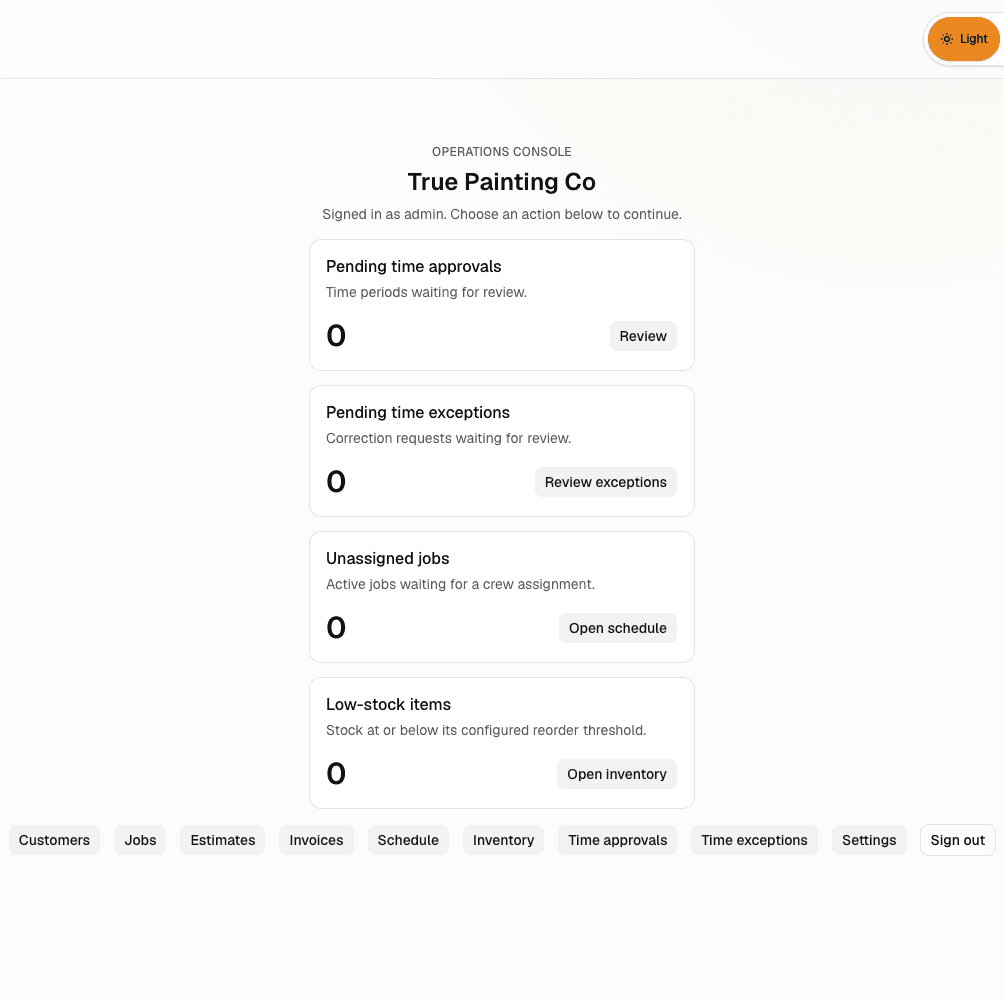The height and width of the screenshot is (1000, 1004).
Task: Open Review exceptions button
Action: (605, 482)
